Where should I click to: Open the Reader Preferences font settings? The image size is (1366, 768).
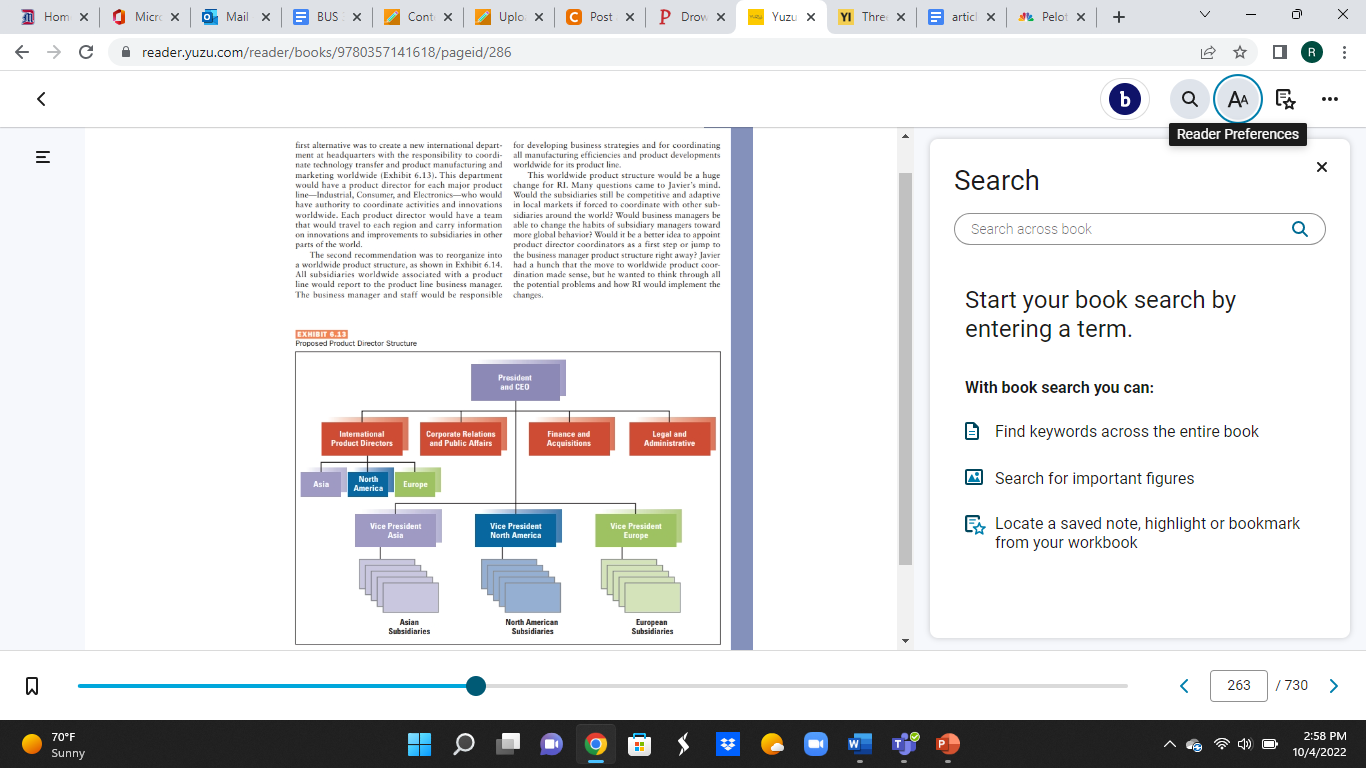(1238, 99)
